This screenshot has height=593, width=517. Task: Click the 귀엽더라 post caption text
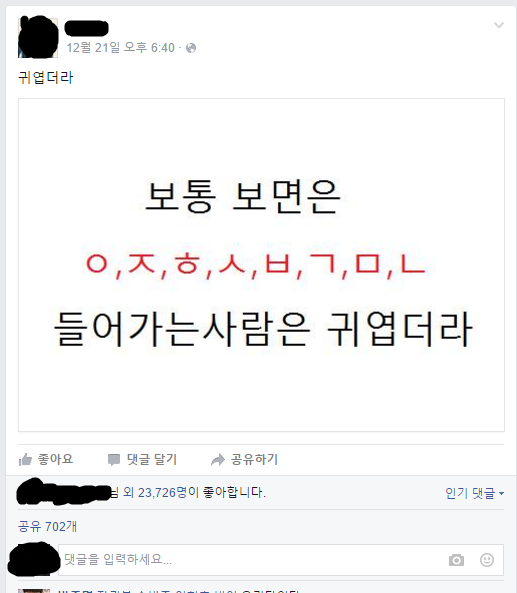(46, 78)
